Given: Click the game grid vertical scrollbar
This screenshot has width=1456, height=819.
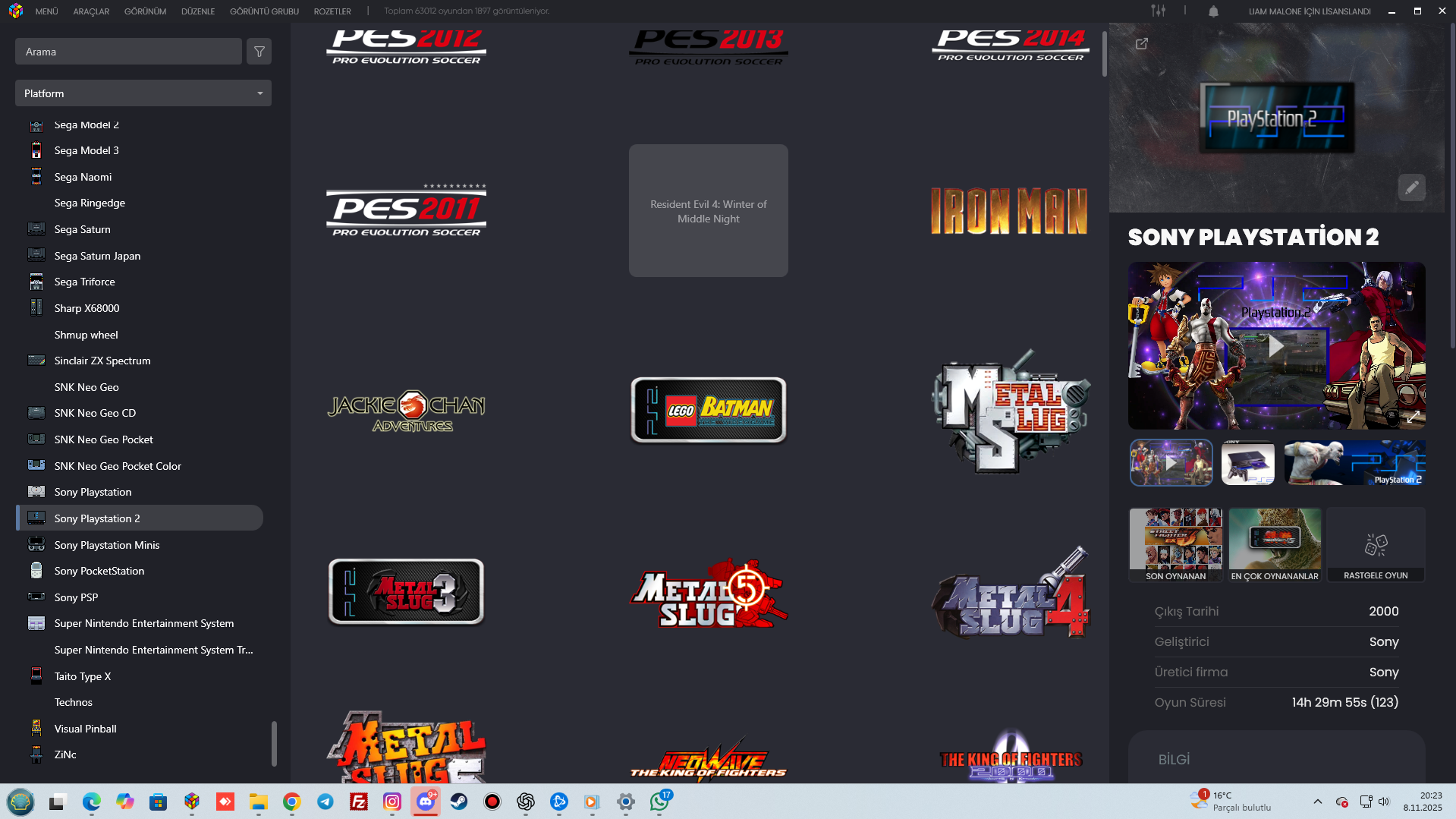Looking at the screenshot, I should tap(1105, 53).
